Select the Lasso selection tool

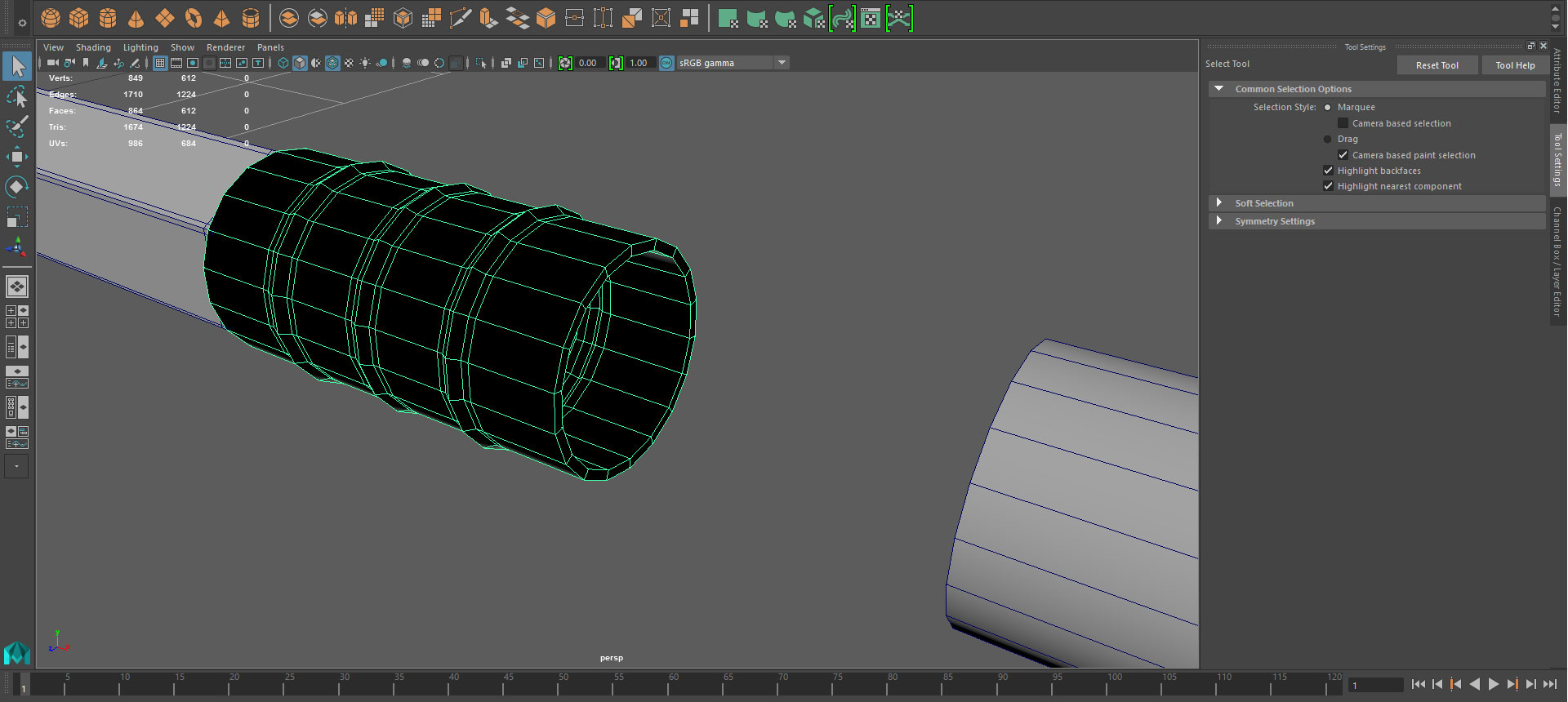(x=16, y=97)
